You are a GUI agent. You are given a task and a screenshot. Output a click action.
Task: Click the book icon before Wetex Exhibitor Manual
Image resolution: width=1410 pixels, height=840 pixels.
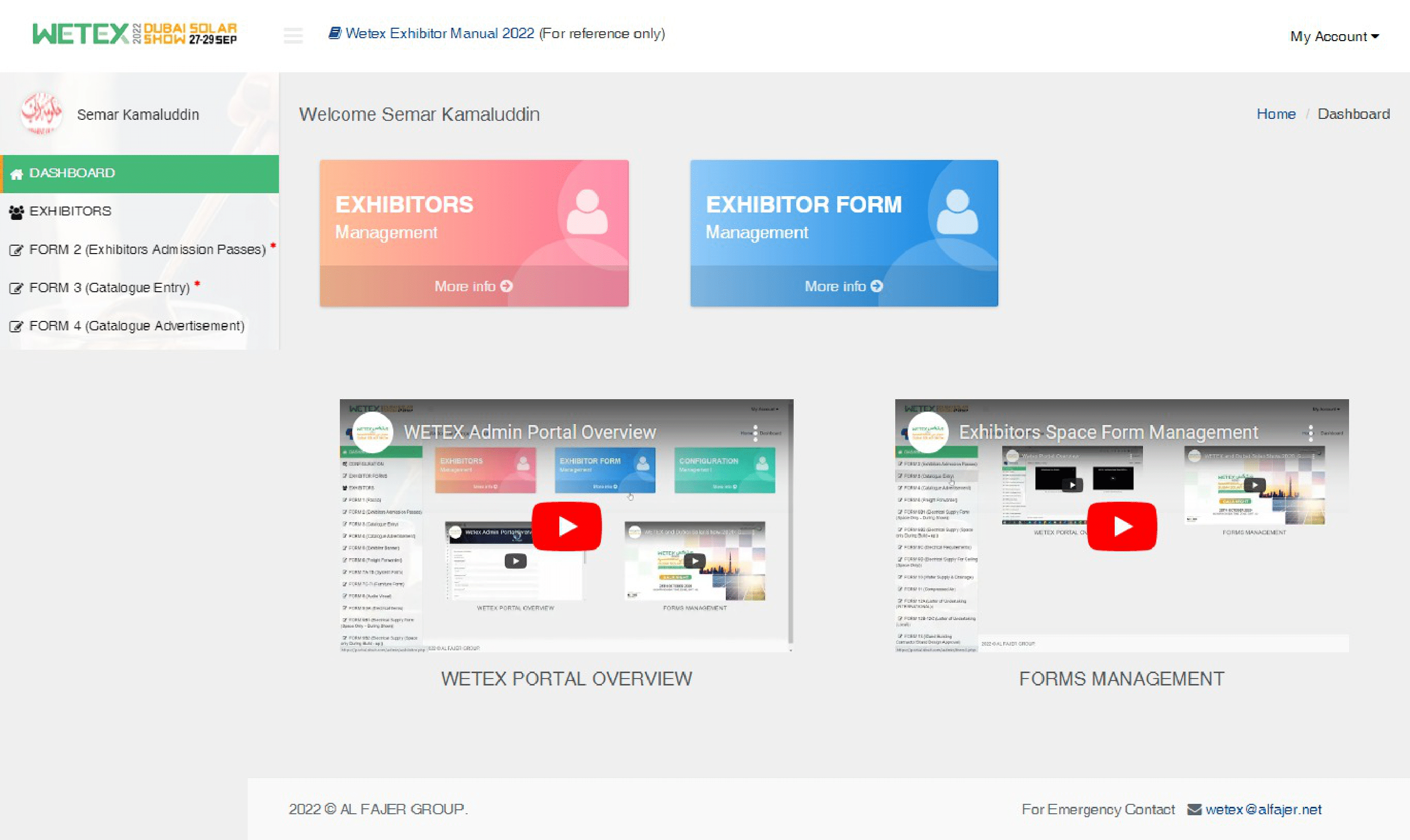tap(334, 33)
